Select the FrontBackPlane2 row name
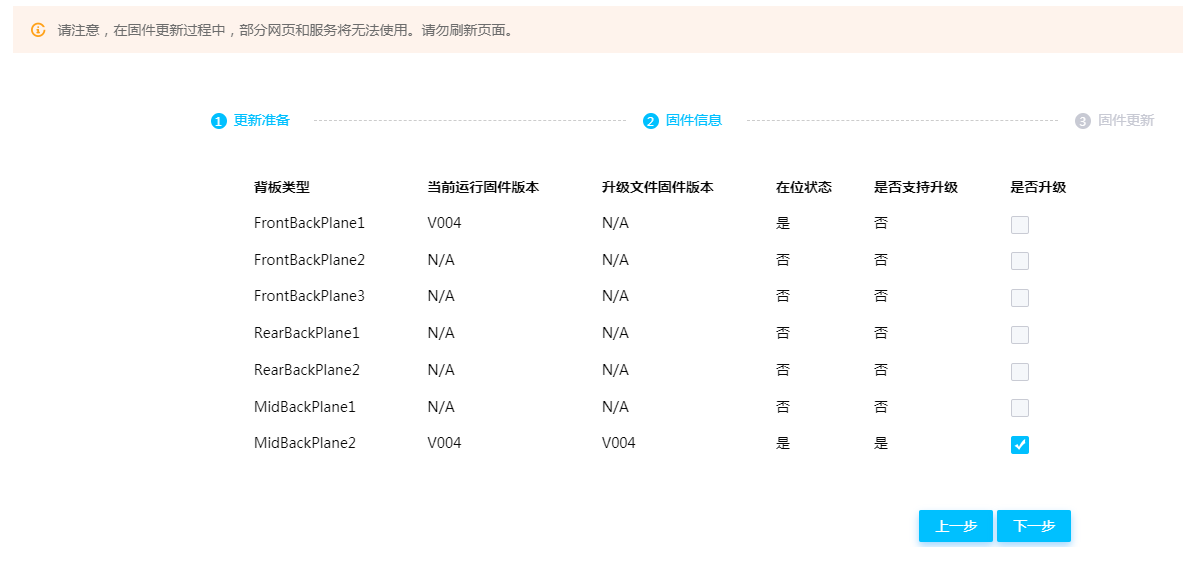The width and height of the screenshot is (1183, 578). tap(309, 260)
